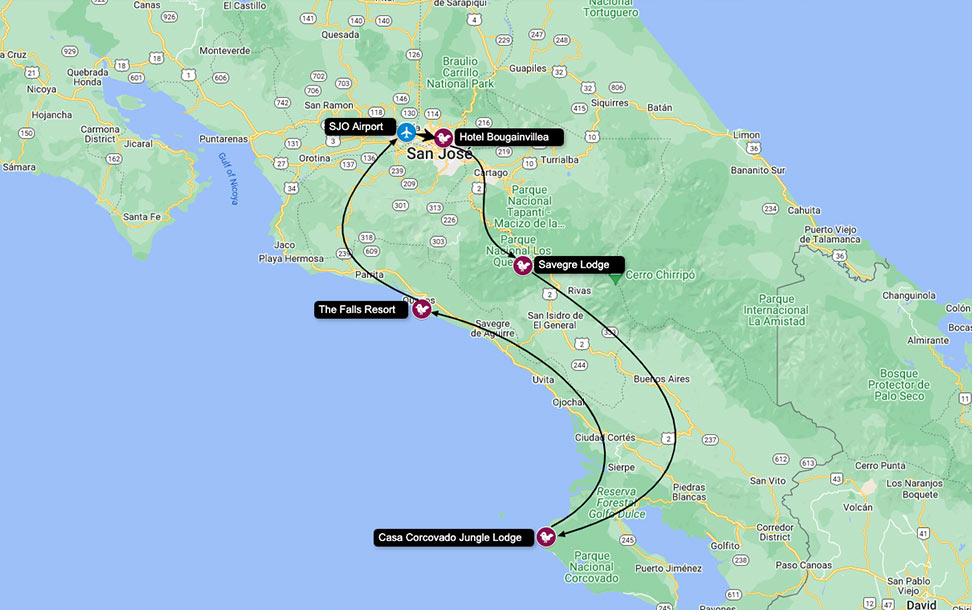Open Casa Corcovado Jungle Lodge black label
Image resolution: width=972 pixels, height=610 pixels.
point(454,537)
